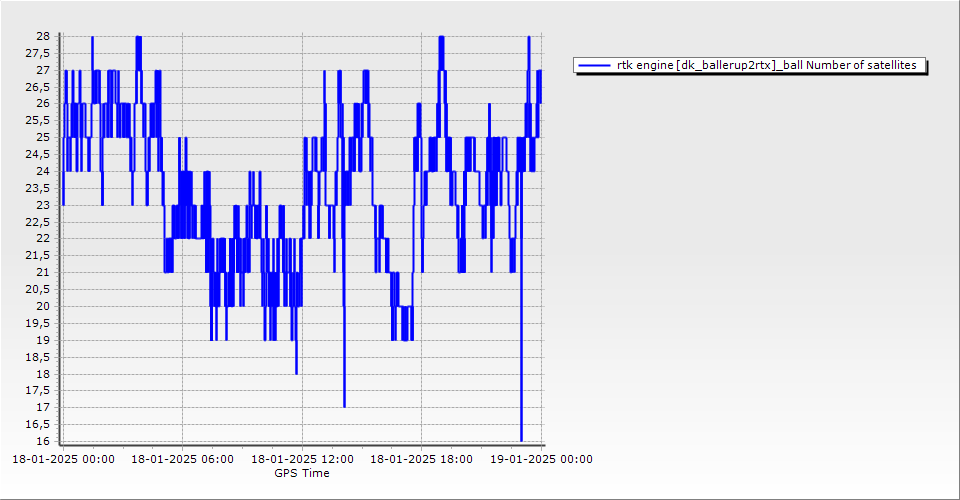960x500 pixels.
Task: Select the 18-01-2025 12:00 time label
Action: click(301, 460)
